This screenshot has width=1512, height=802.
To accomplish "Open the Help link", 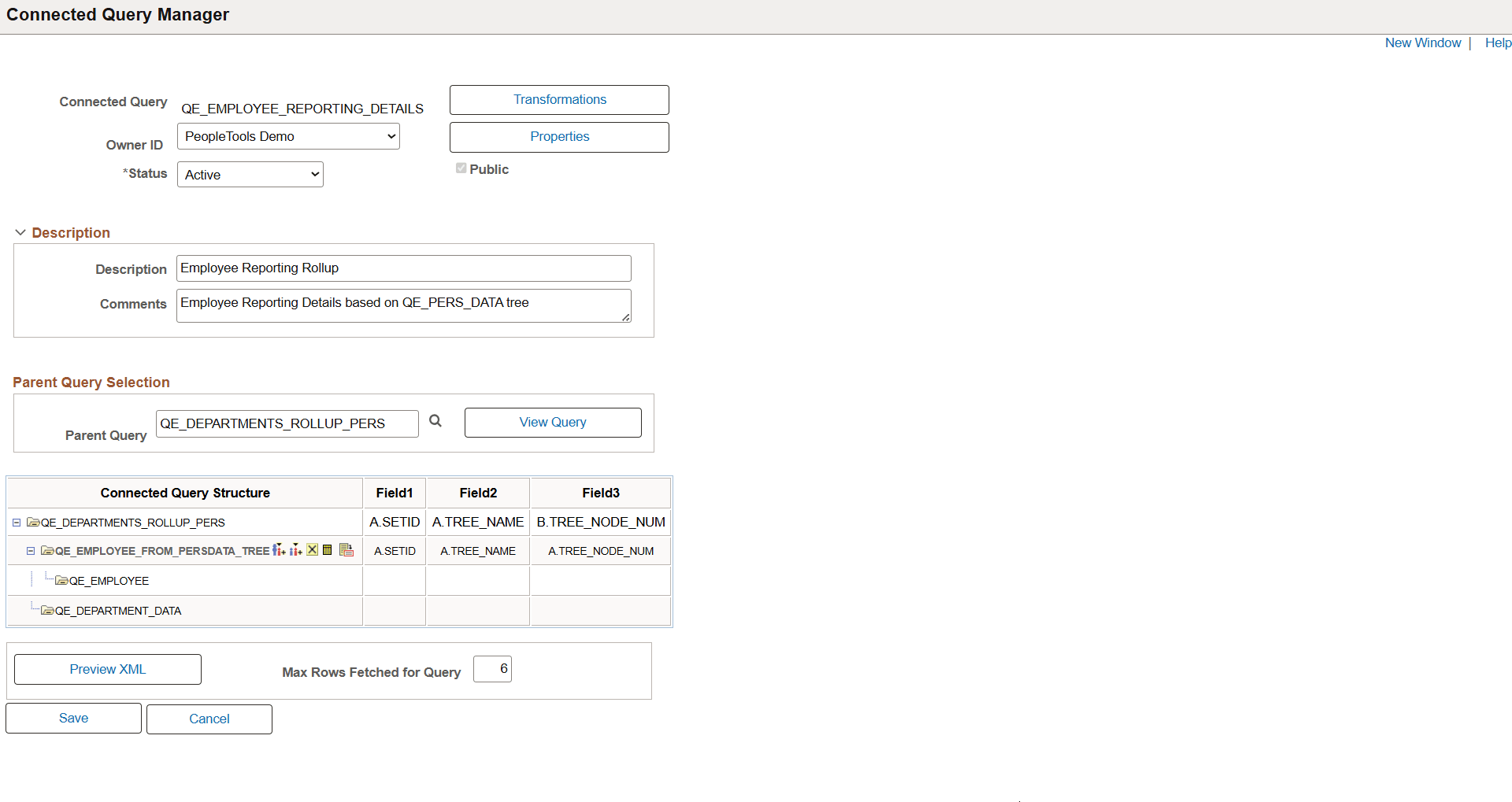I will [1497, 43].
